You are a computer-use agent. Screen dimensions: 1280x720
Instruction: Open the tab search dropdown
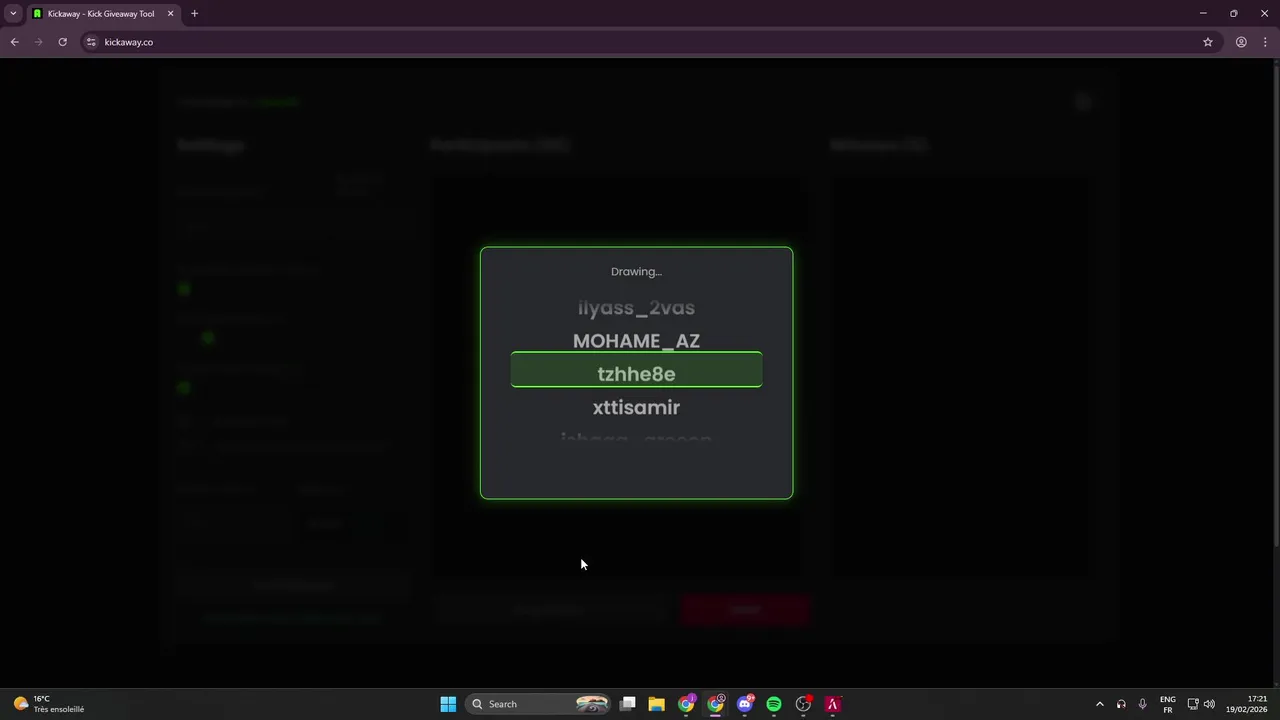13,14
